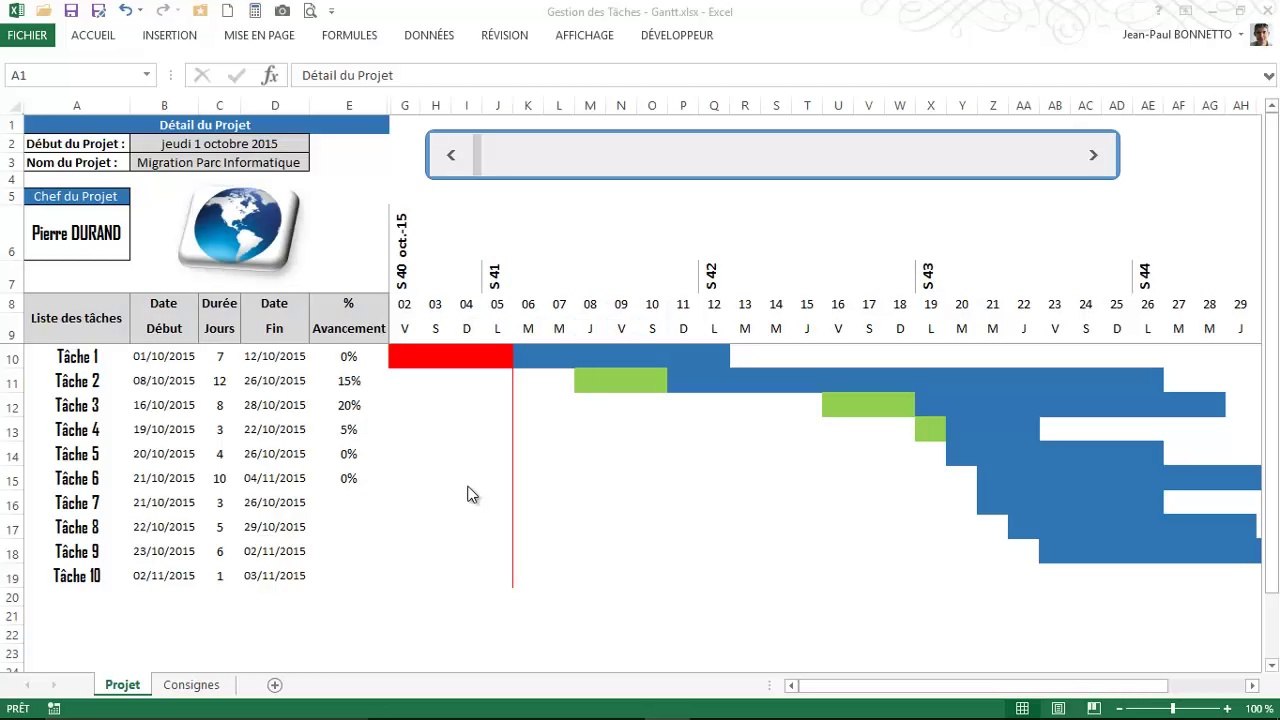Click vertical scrollbar down arrow
1280x720 pixels.
1272,665
